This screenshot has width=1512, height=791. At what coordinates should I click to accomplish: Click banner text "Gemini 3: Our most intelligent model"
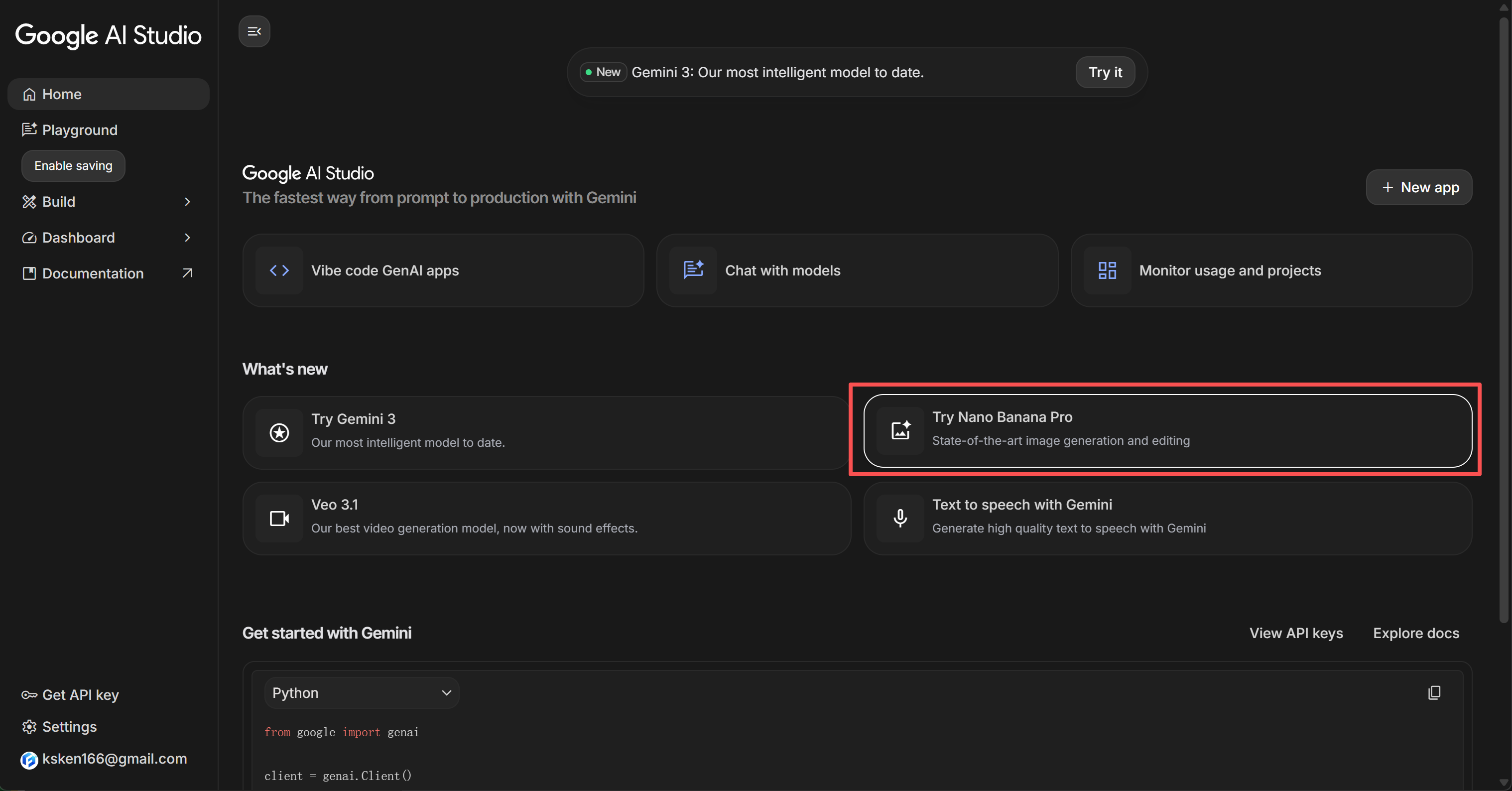[x=778, y=72]
